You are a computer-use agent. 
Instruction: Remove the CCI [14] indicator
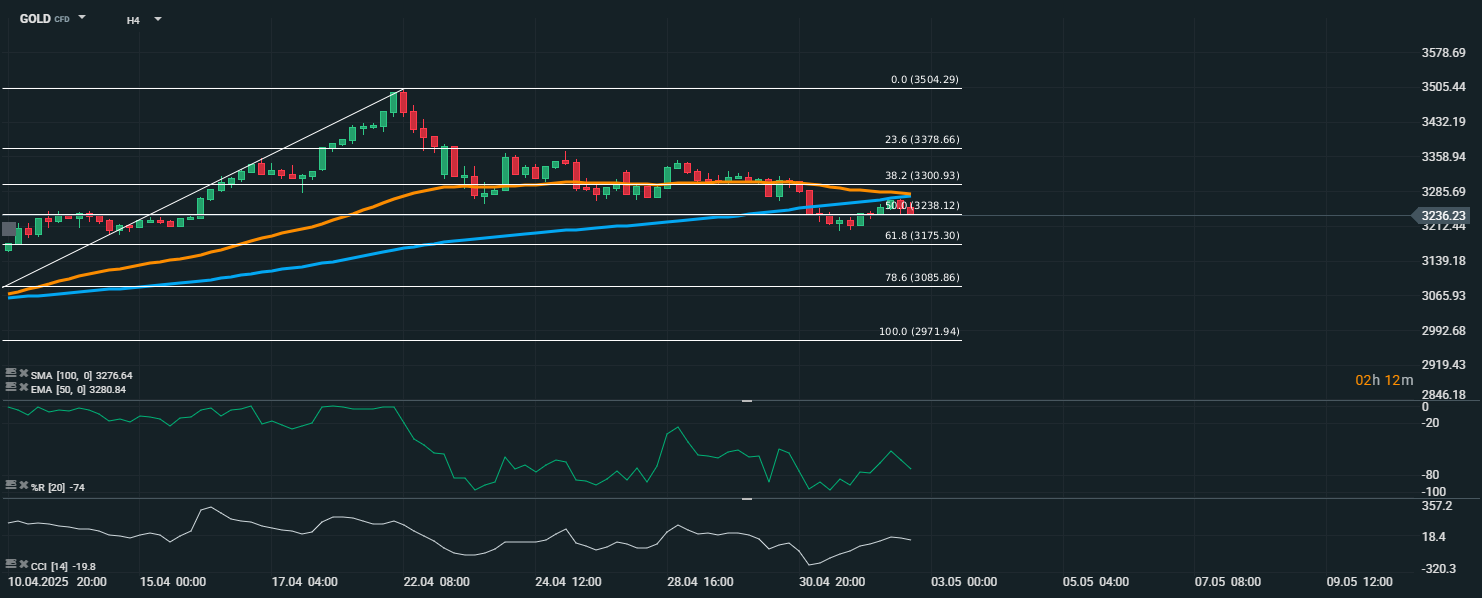point(23,565)
